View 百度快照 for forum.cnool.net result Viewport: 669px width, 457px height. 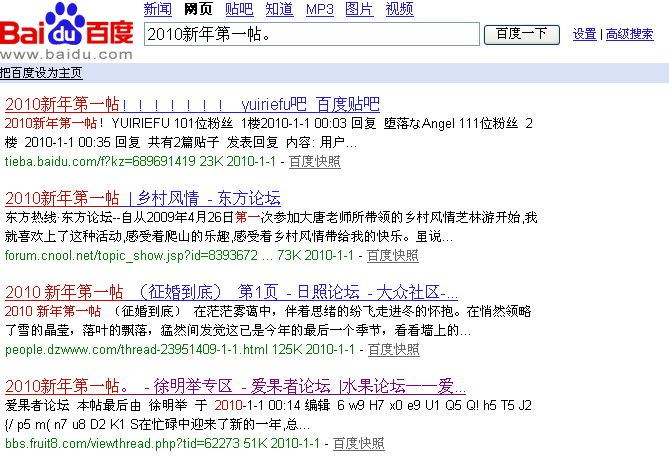coord(392,255)
